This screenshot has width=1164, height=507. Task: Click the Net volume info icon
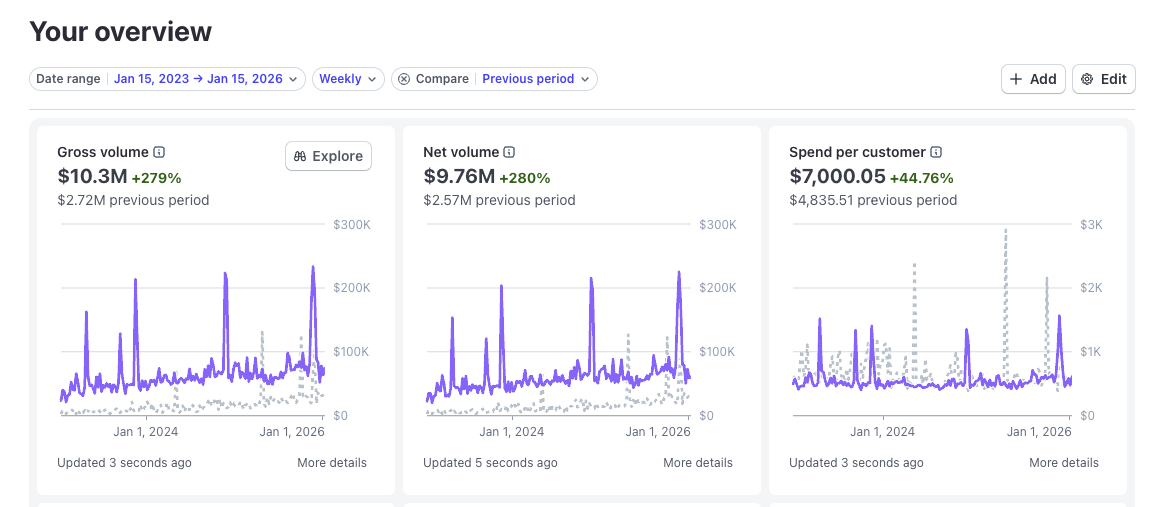tap(509, 152)
